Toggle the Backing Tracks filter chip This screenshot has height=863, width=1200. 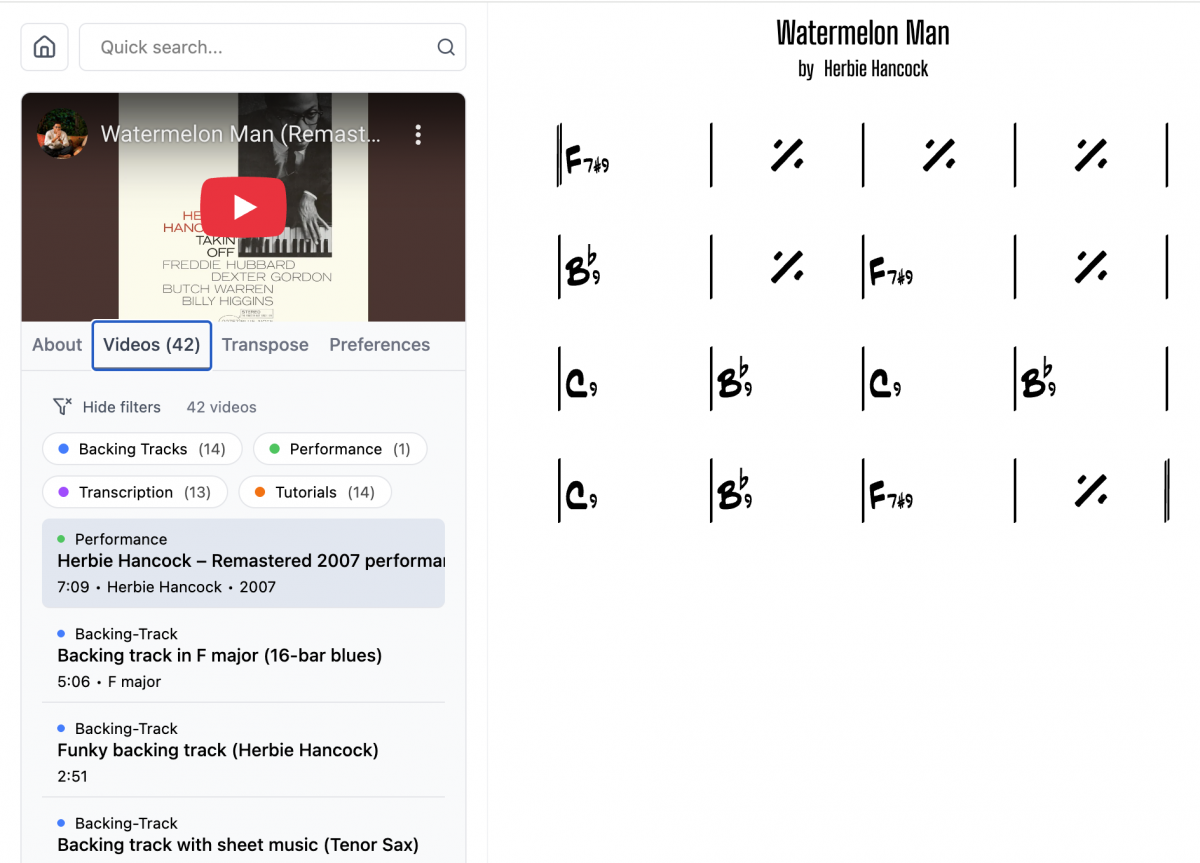(x=142, y=449)
